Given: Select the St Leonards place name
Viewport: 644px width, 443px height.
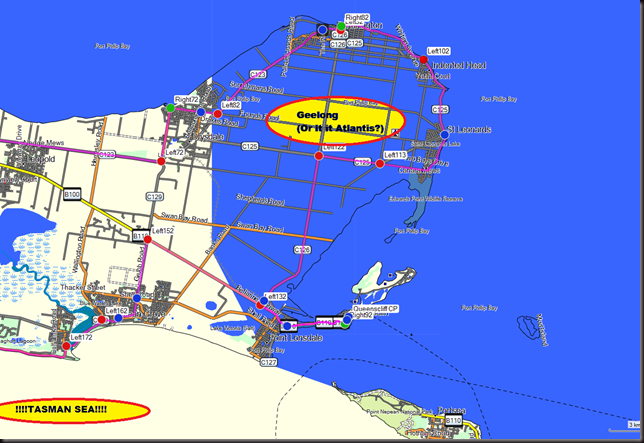Looking at the screenshot, I should pos(469,130).
